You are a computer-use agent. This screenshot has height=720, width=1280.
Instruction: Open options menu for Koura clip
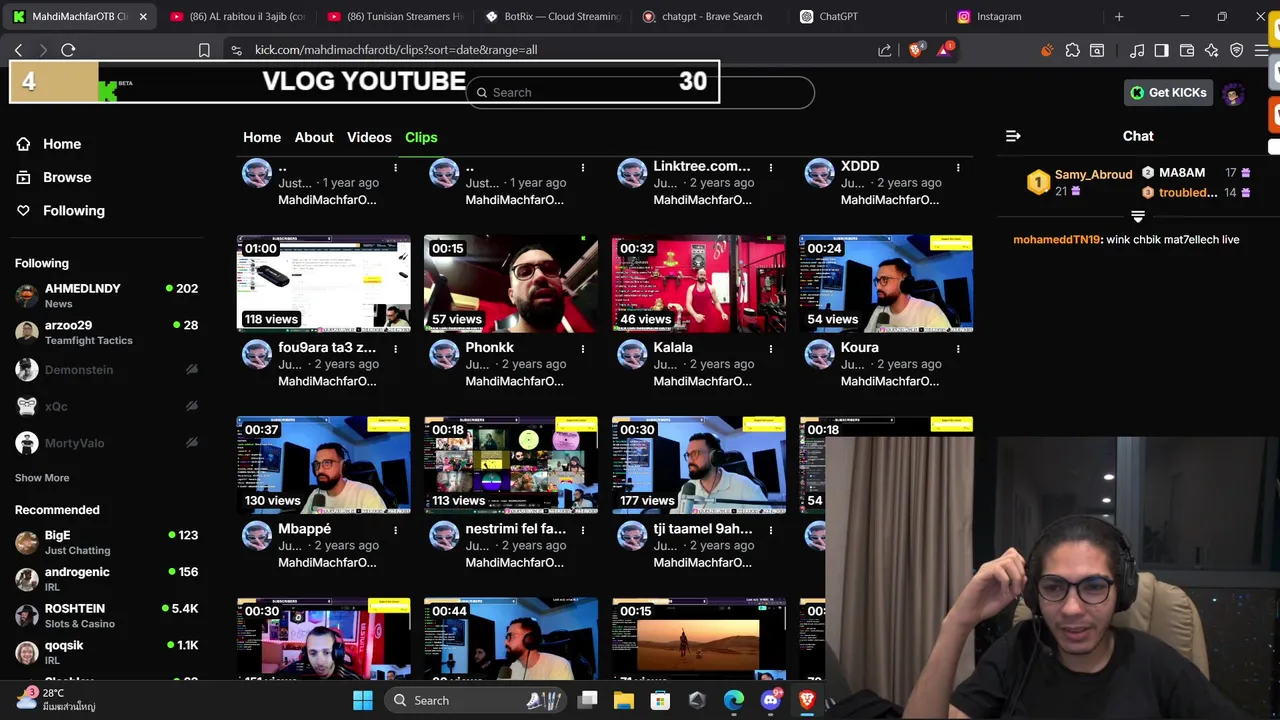tap(958, 349)
